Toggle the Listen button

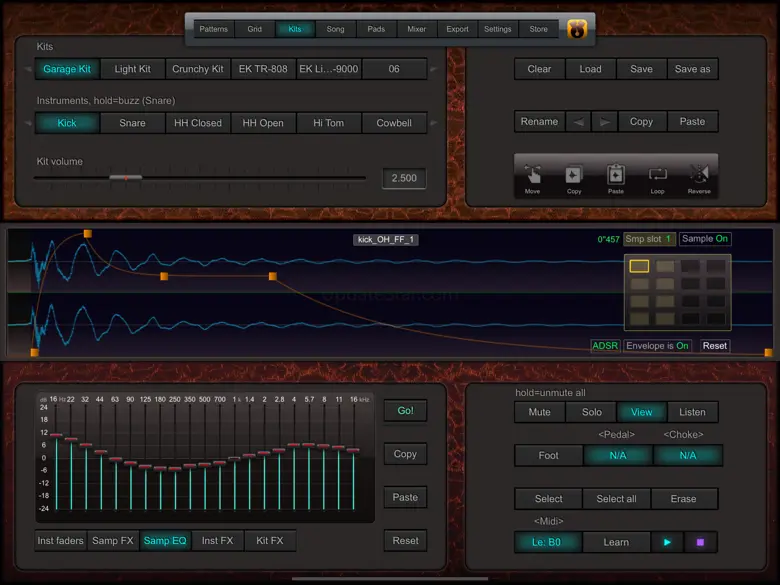[x=692, y=412]
